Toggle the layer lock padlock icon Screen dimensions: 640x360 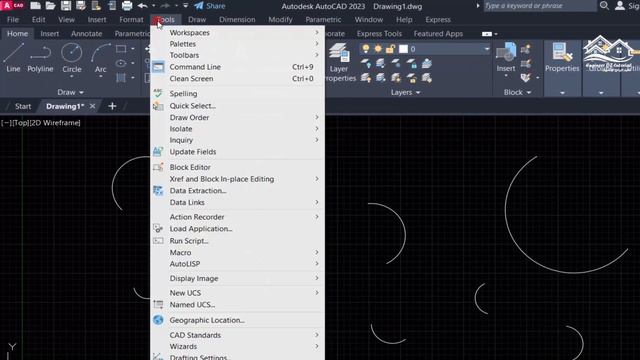[x=390, y=49]
